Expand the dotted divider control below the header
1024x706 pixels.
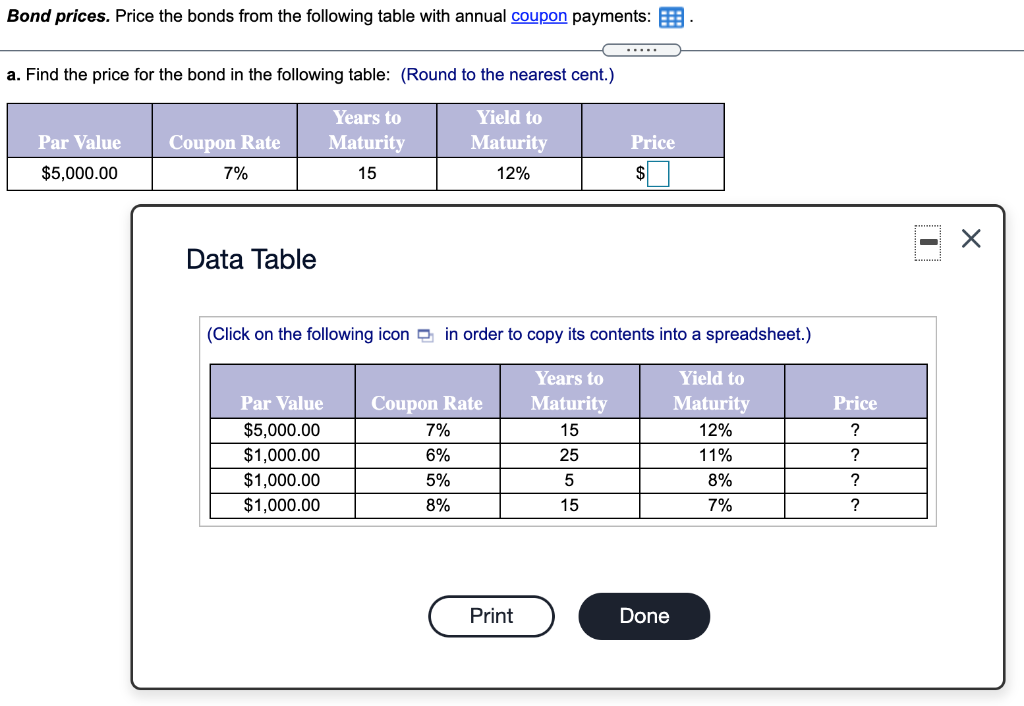tap(641, 49)
